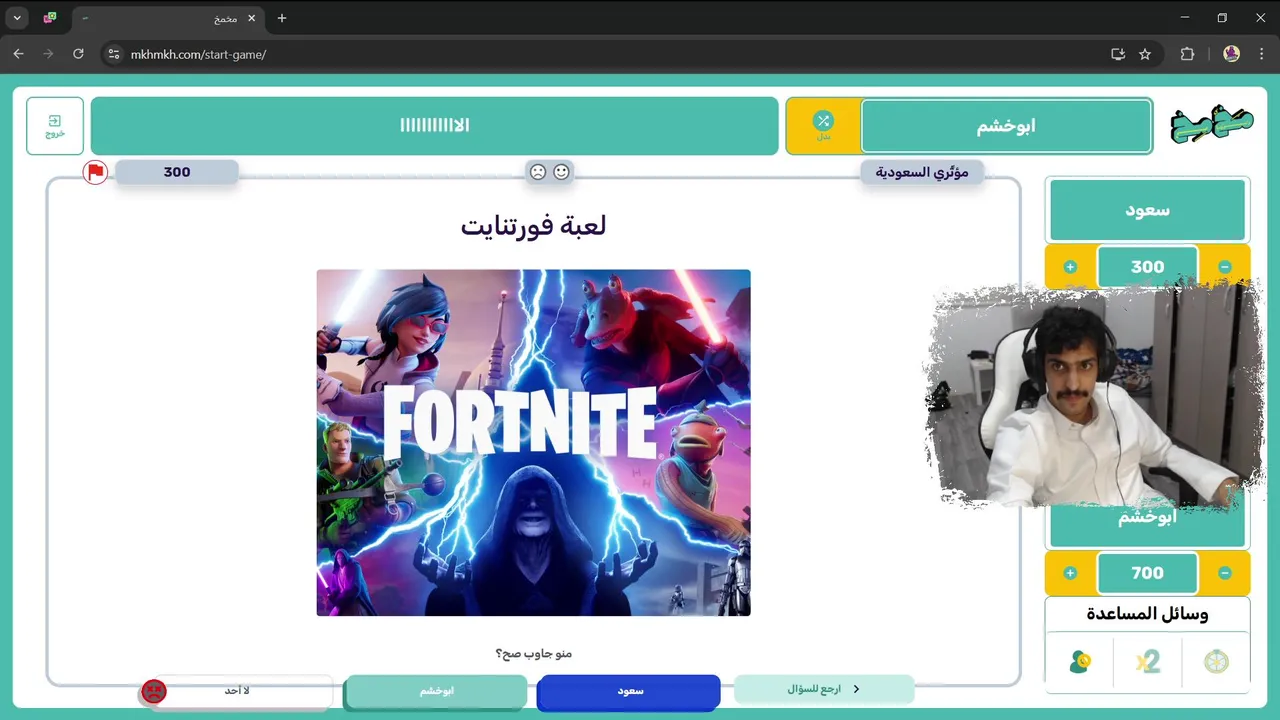Viewport: 1280px width, 720px height.
Task: Select the لا أحد (nobody) option
Action: click(x=237, y=691)
